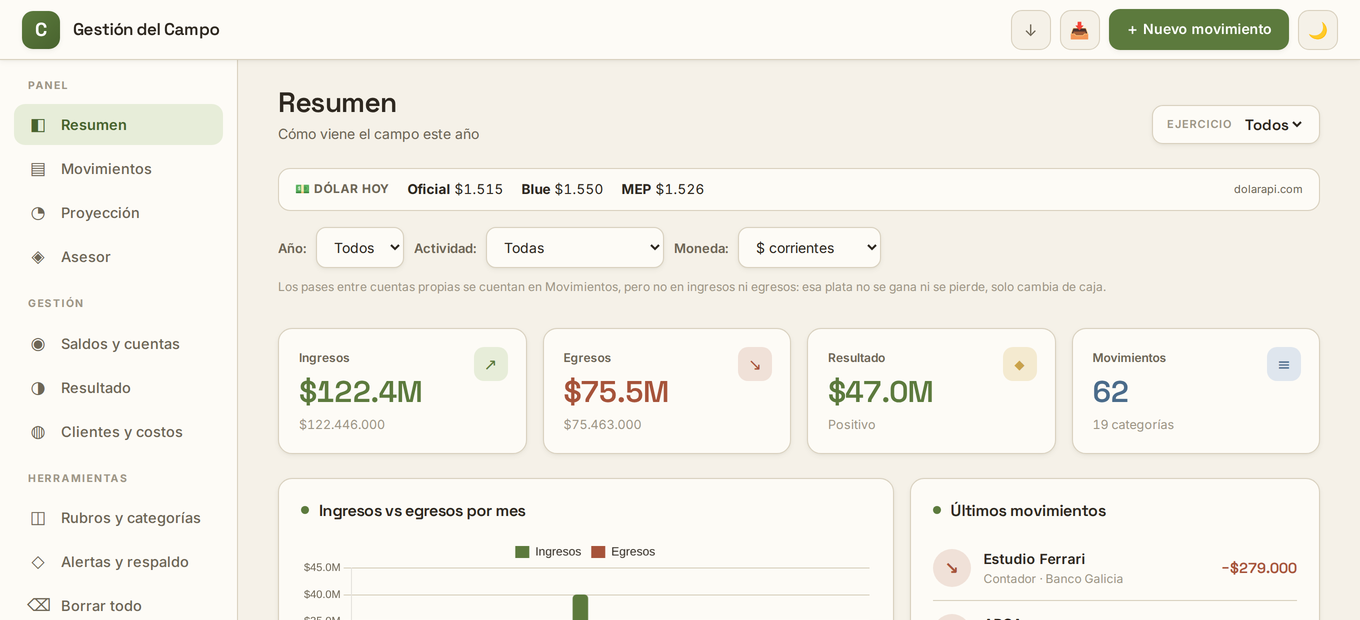Click the Nuevo movimiento button
The height and width of the screenshot is (620, 1360).
tap(1199, 30)
